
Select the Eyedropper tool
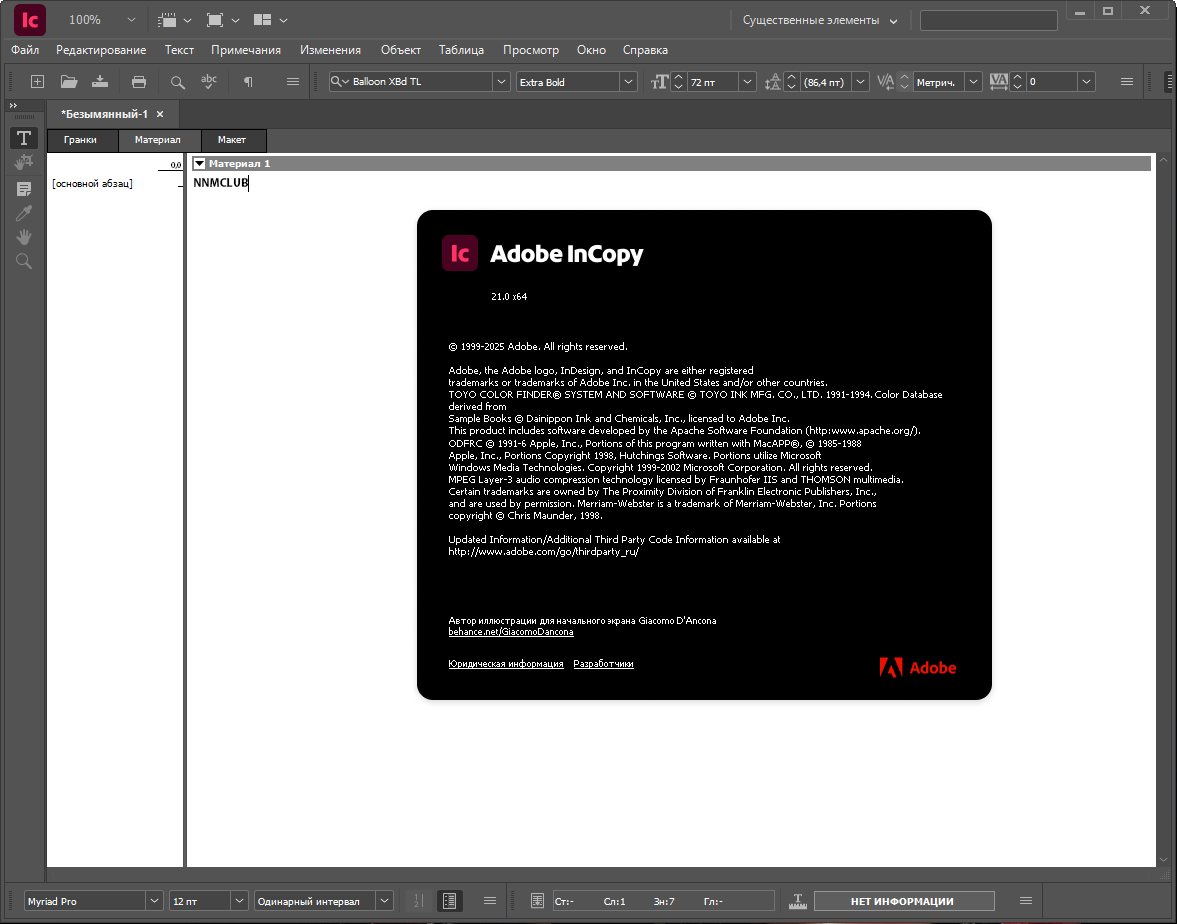tap(24, 213)
